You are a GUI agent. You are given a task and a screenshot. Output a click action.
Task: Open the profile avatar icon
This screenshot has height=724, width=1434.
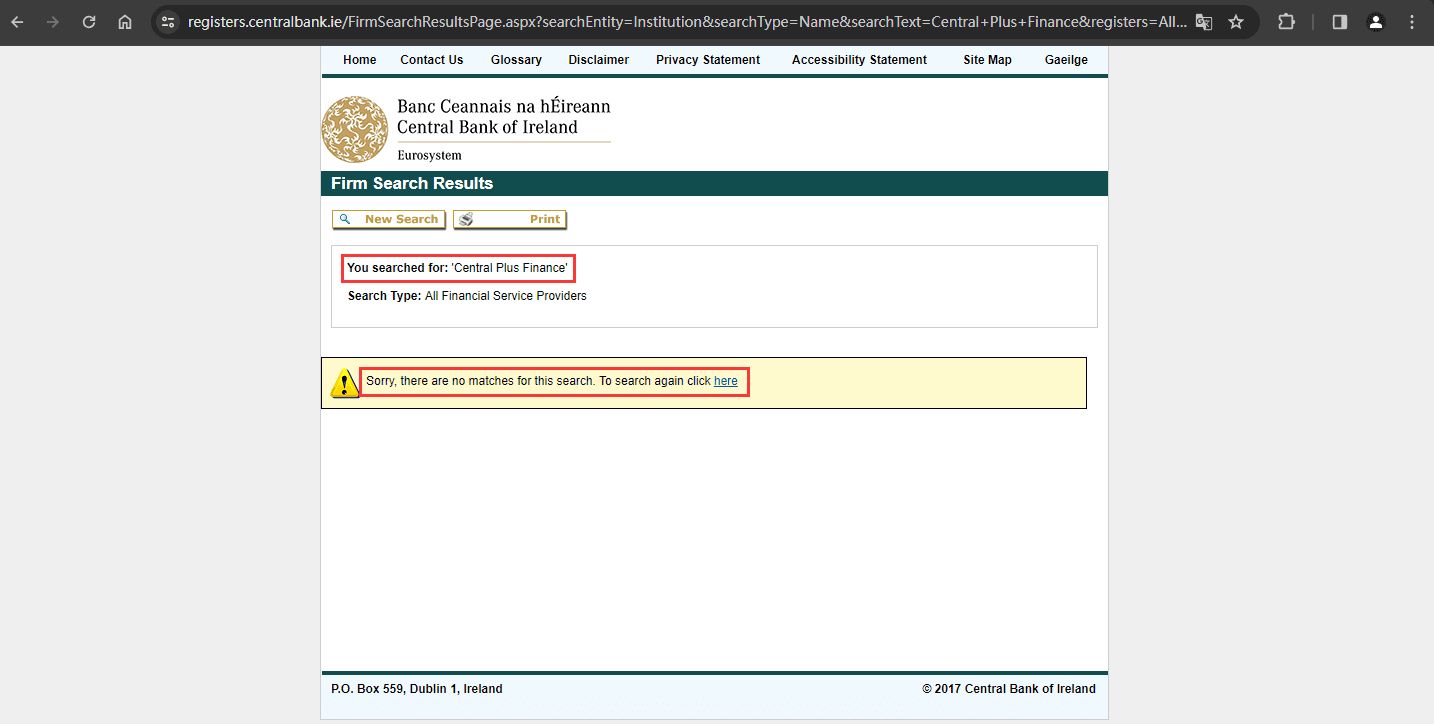tap(1376, 22)
